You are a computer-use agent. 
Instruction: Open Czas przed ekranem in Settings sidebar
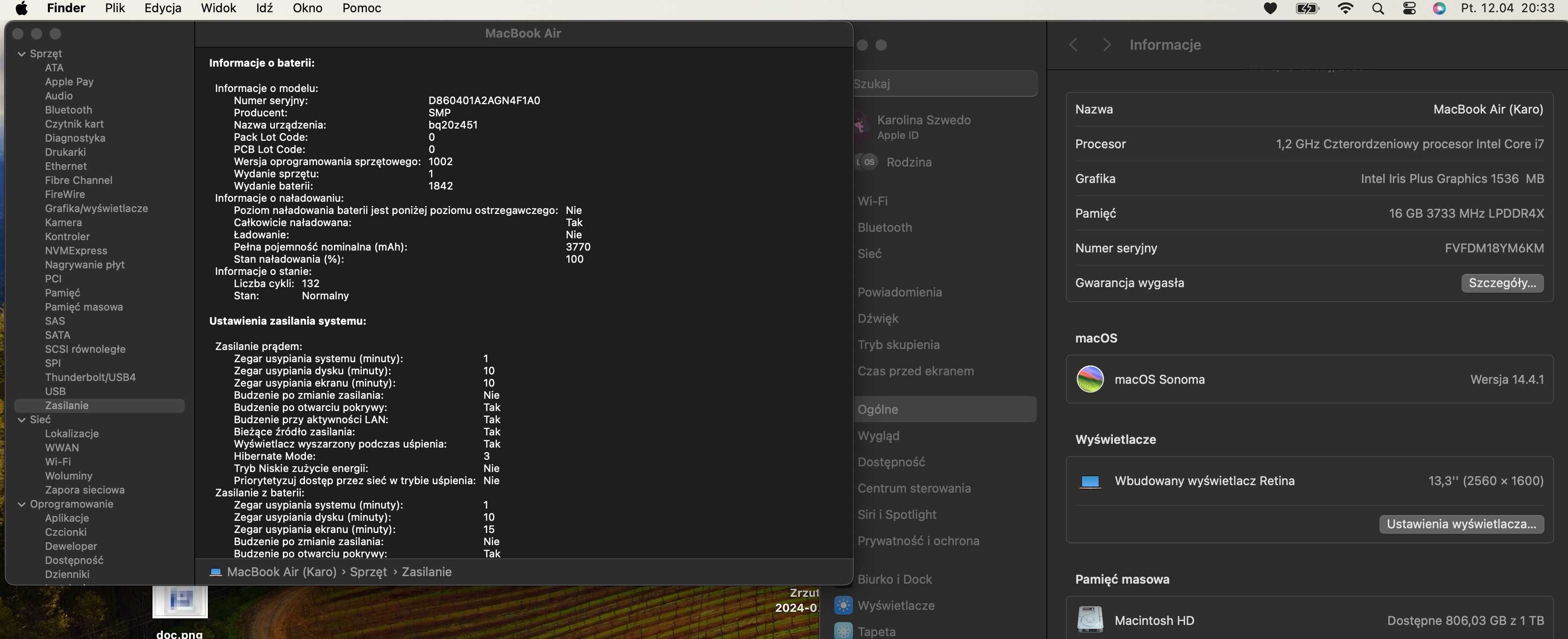coord(915,371)
